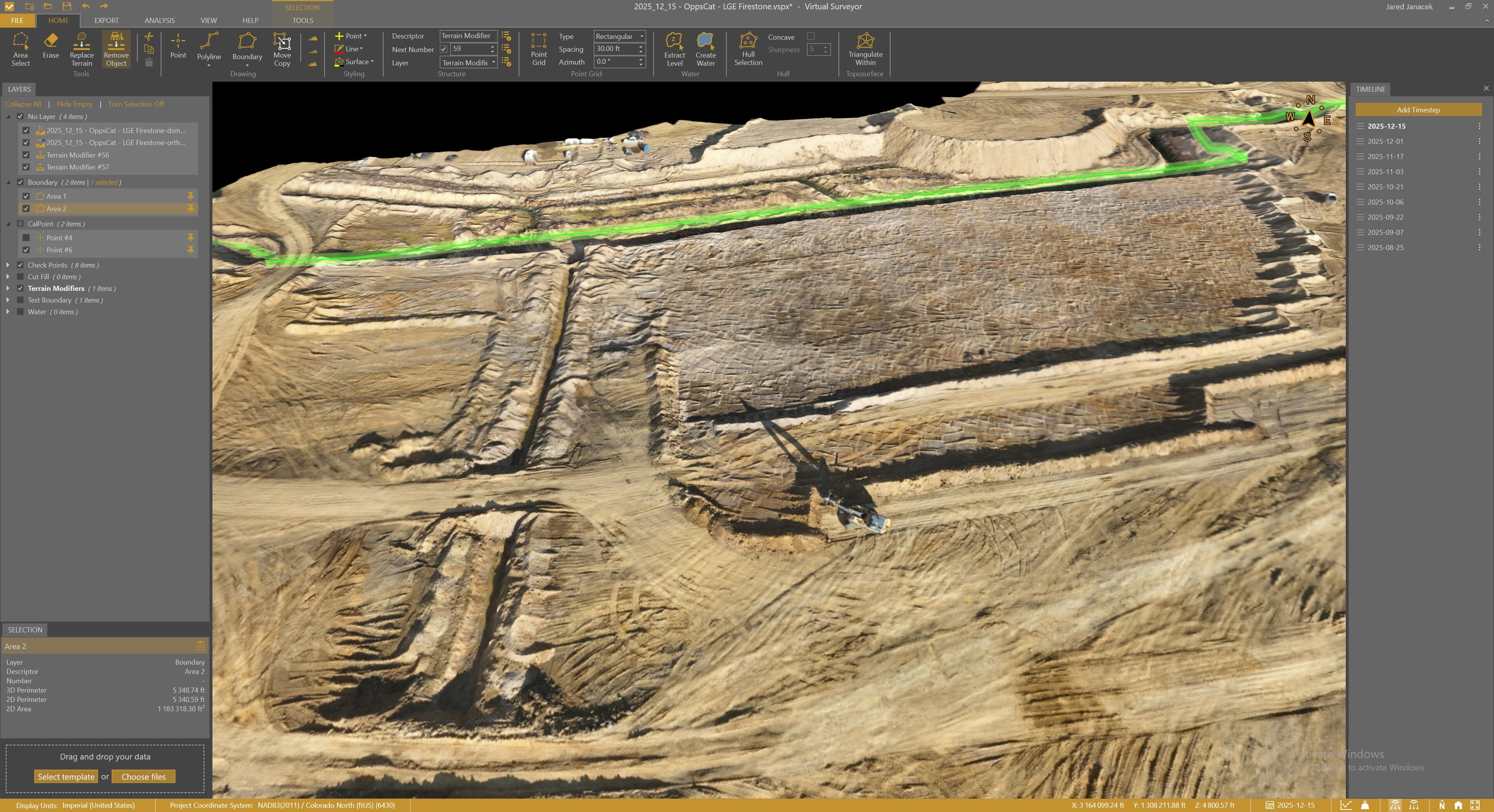
Task: Uncheck the Point #6 checkbox
Action: (x=26, y=250)
